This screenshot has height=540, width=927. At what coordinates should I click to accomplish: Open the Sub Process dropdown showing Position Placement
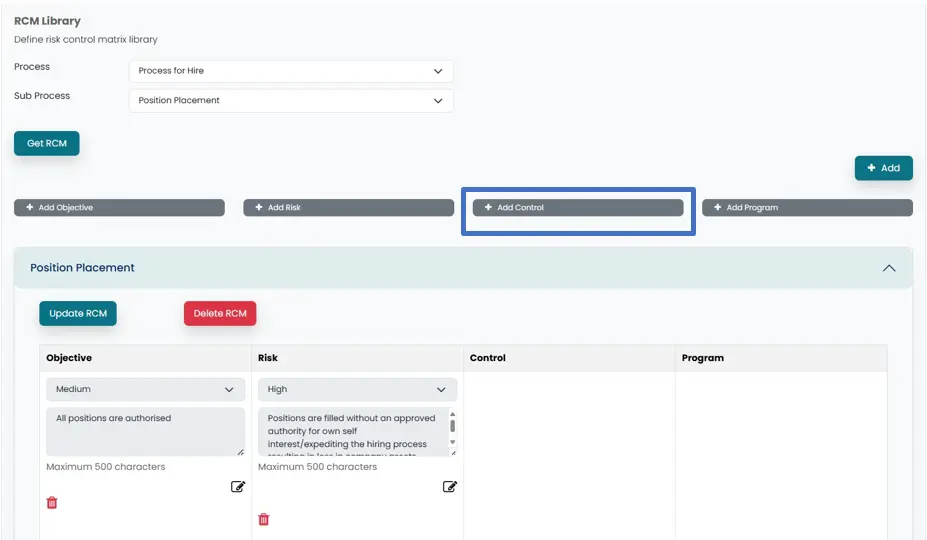pos(291,101)
